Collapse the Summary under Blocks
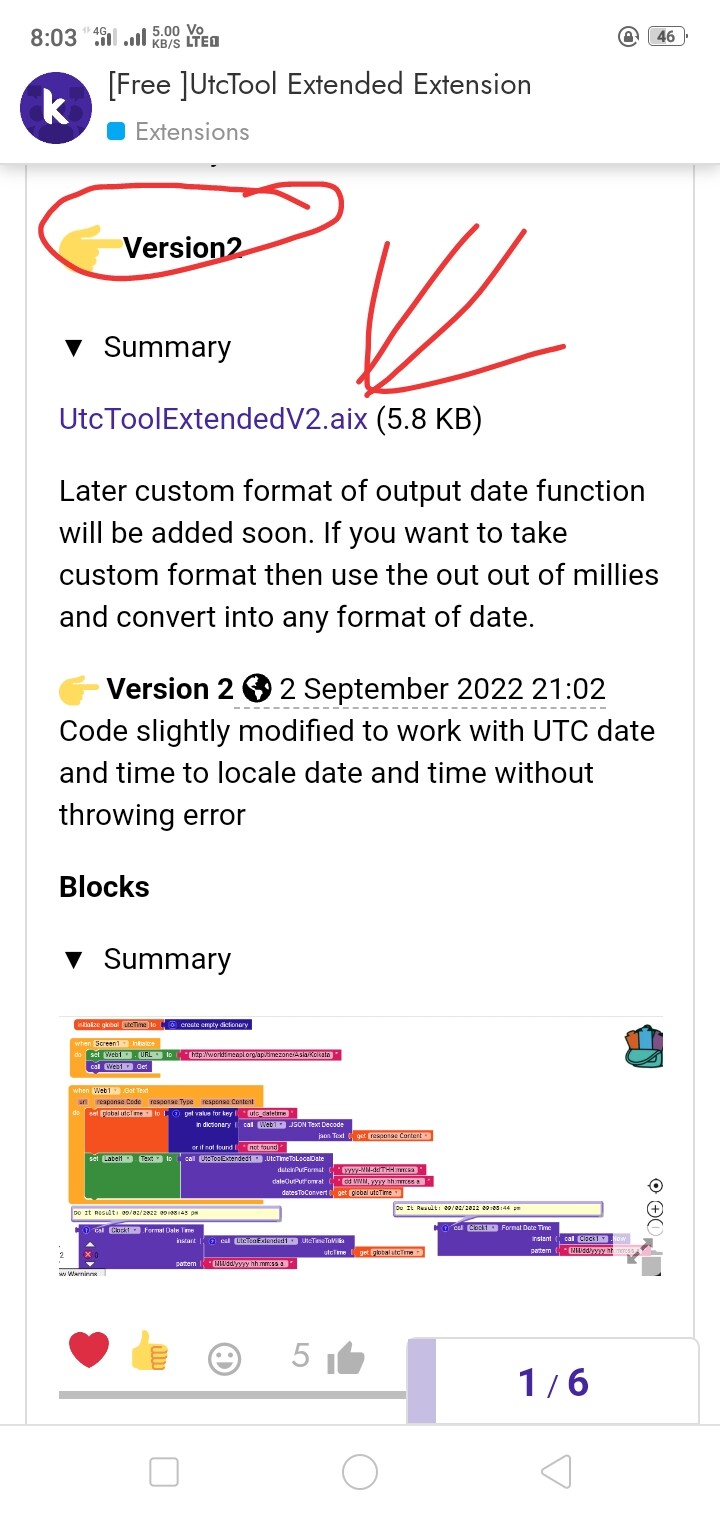 (x=72, y=960)
